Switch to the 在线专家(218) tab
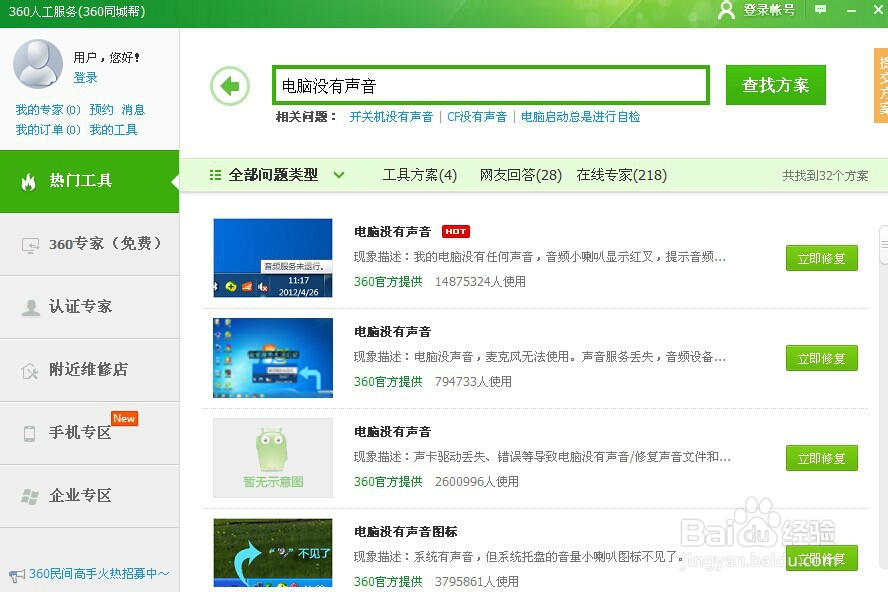 621,175
